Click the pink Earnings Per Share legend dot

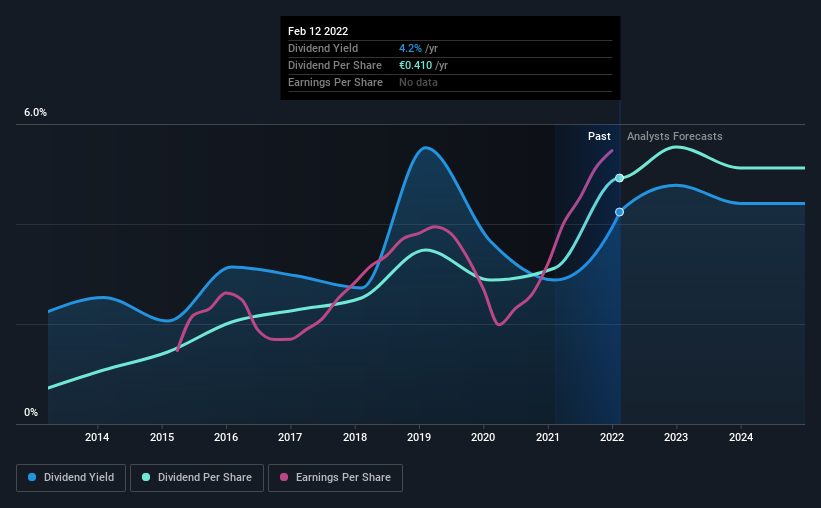tap(284, 477)
